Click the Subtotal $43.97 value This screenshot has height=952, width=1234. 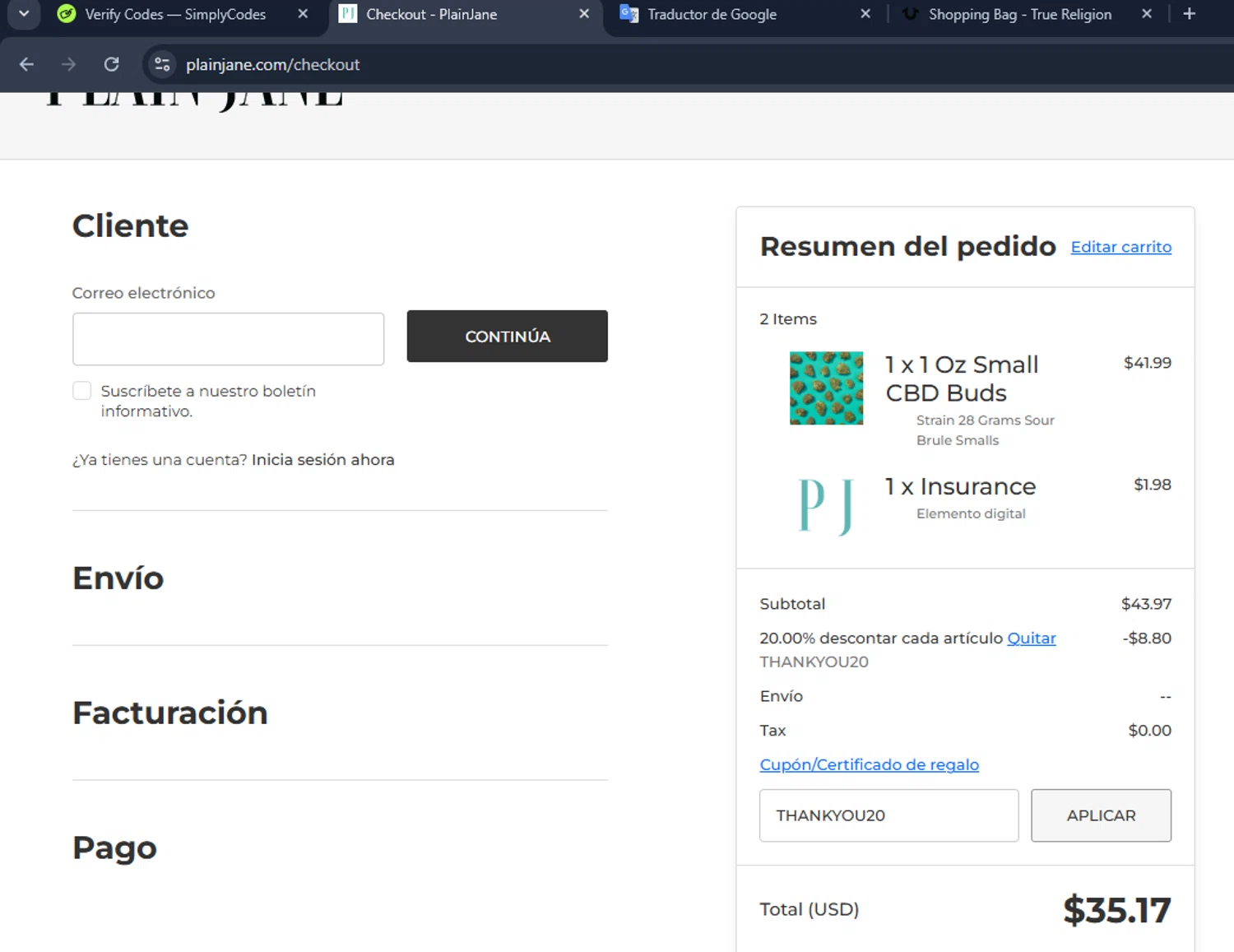pos(1146,603)
